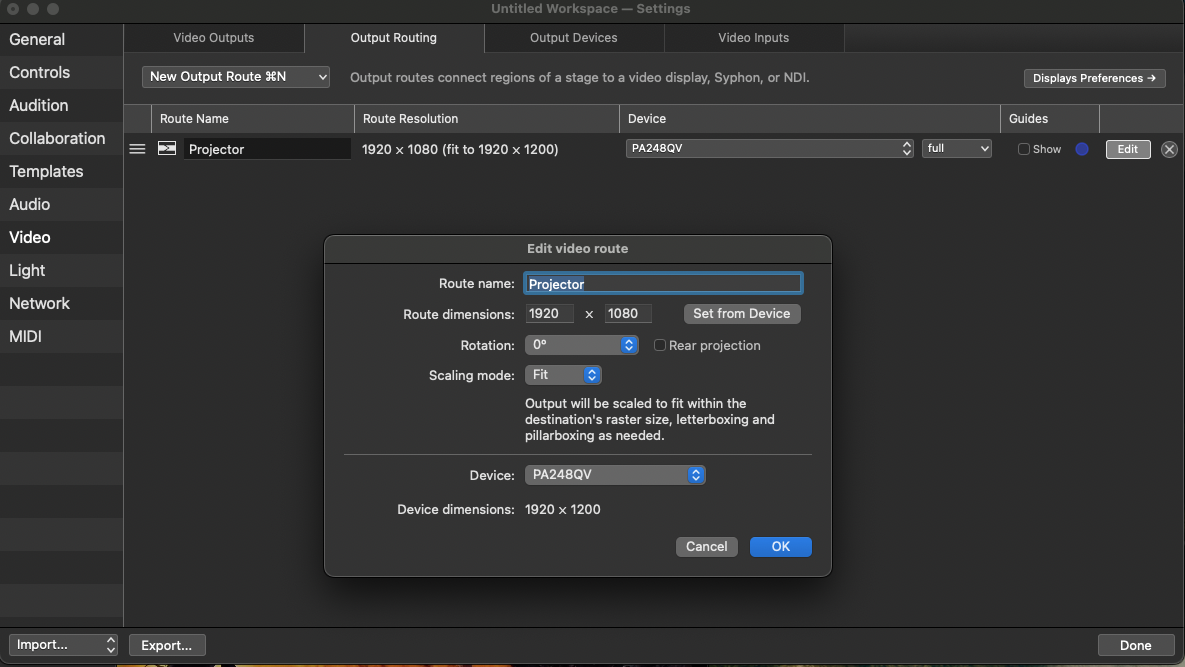Viewport: 1185px width, 667px height.
Task: Remove the Projector route with the X icon
Action: click(x=1169, y=149)
